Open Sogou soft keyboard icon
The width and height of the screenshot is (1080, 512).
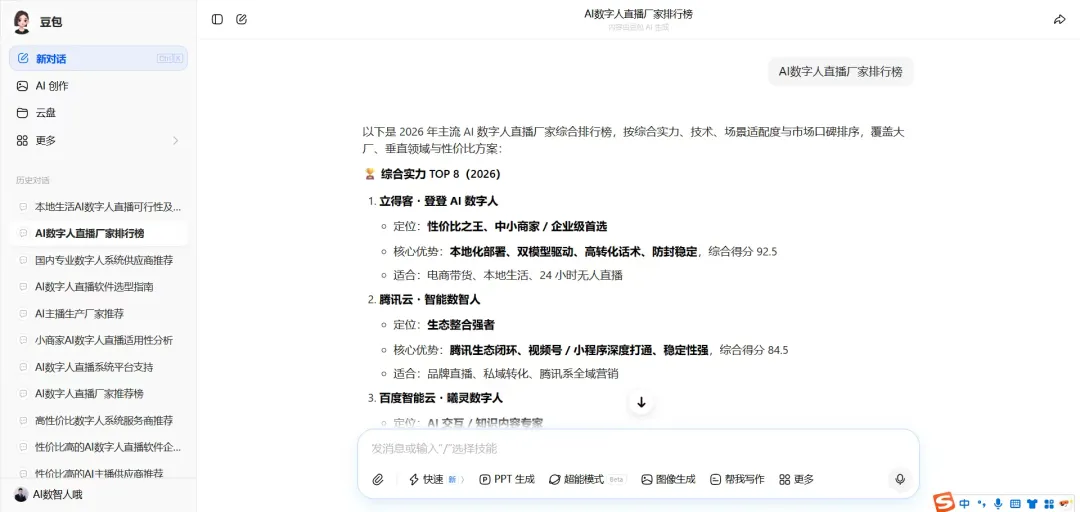pyautogui.click(x=1015, y=503)
